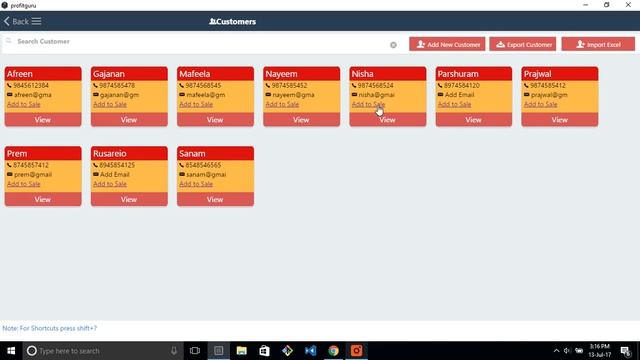Screen dimensions: 640x360
Task: Click Prajwal's phone number 9874585412
Action: (x=548, y=85)
